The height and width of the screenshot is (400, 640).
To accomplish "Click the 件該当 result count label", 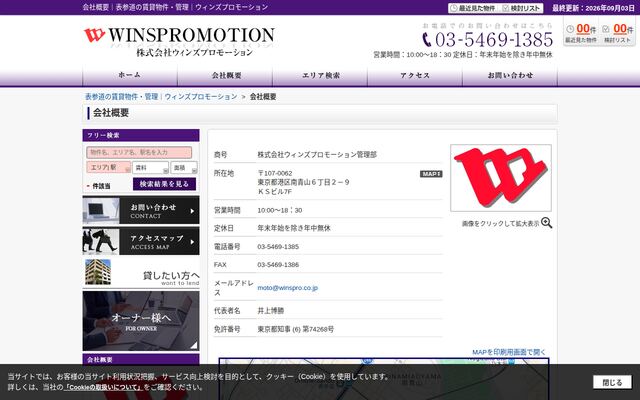I will [x=101, y=186].
